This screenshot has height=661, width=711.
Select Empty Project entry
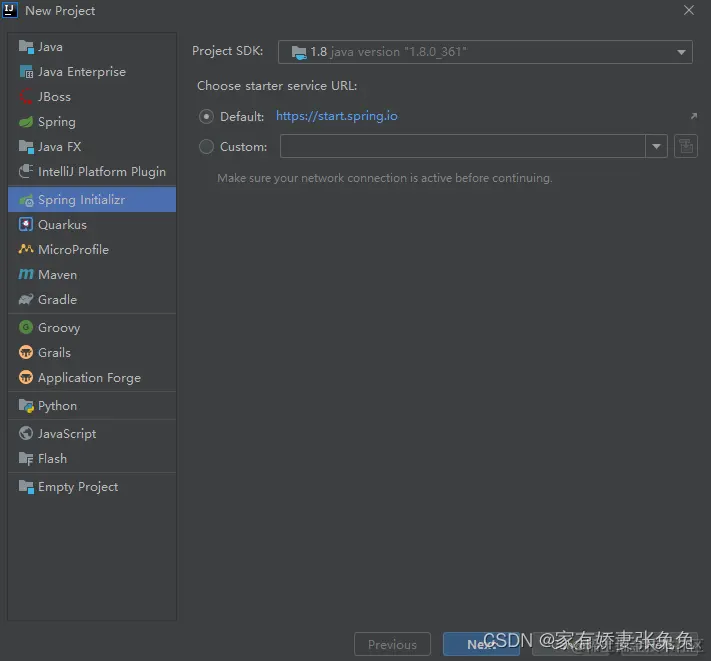pyautogui.click(x=92, y=487)
